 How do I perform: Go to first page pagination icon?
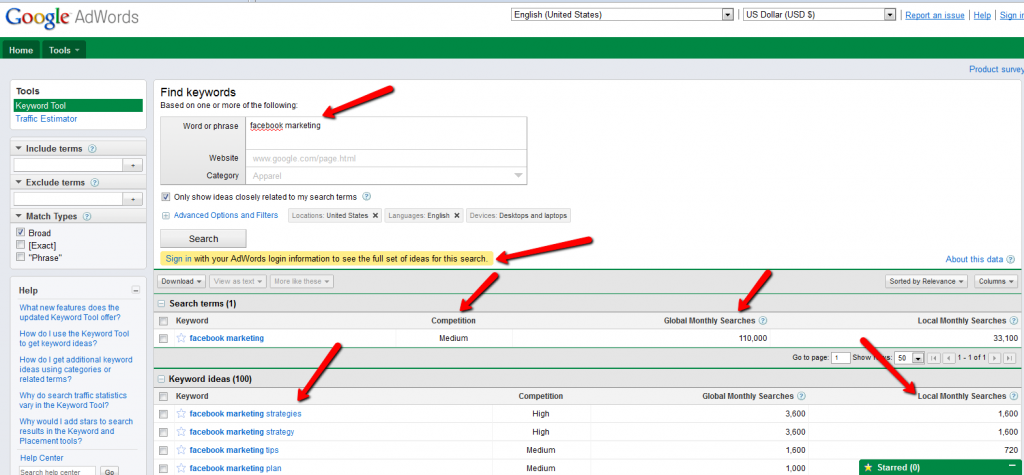point(934,358)
